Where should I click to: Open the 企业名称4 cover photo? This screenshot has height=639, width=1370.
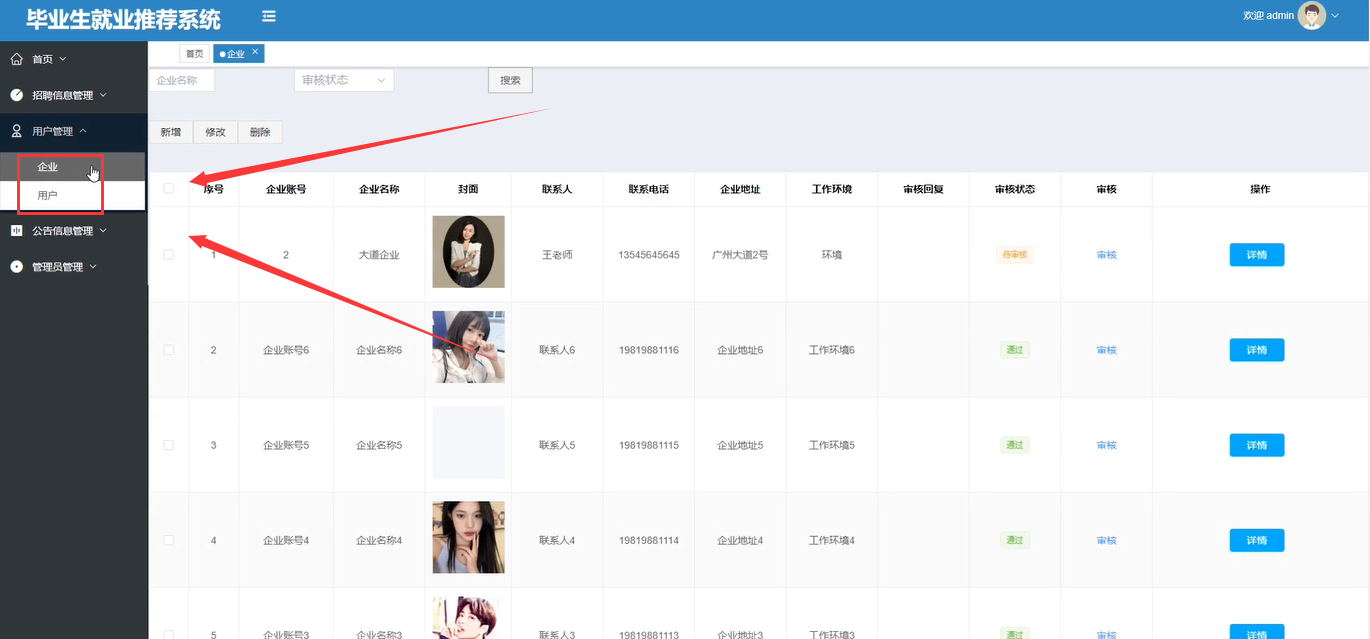click(468, 537)
